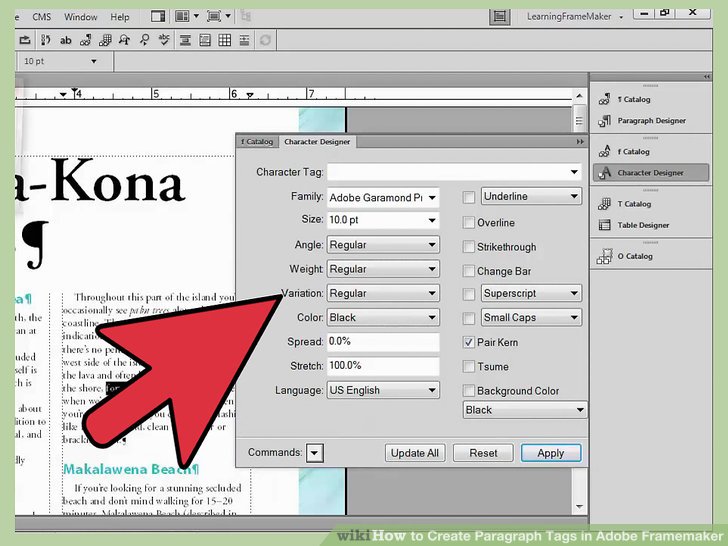Click the Update All button
This screenshot has height=546, width=728.
414,453
